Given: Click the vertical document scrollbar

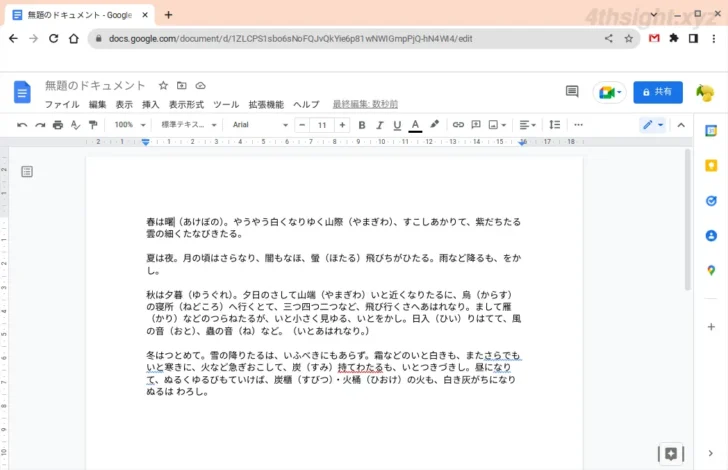Looking at the screenshot, I should (x=688, y=220).
